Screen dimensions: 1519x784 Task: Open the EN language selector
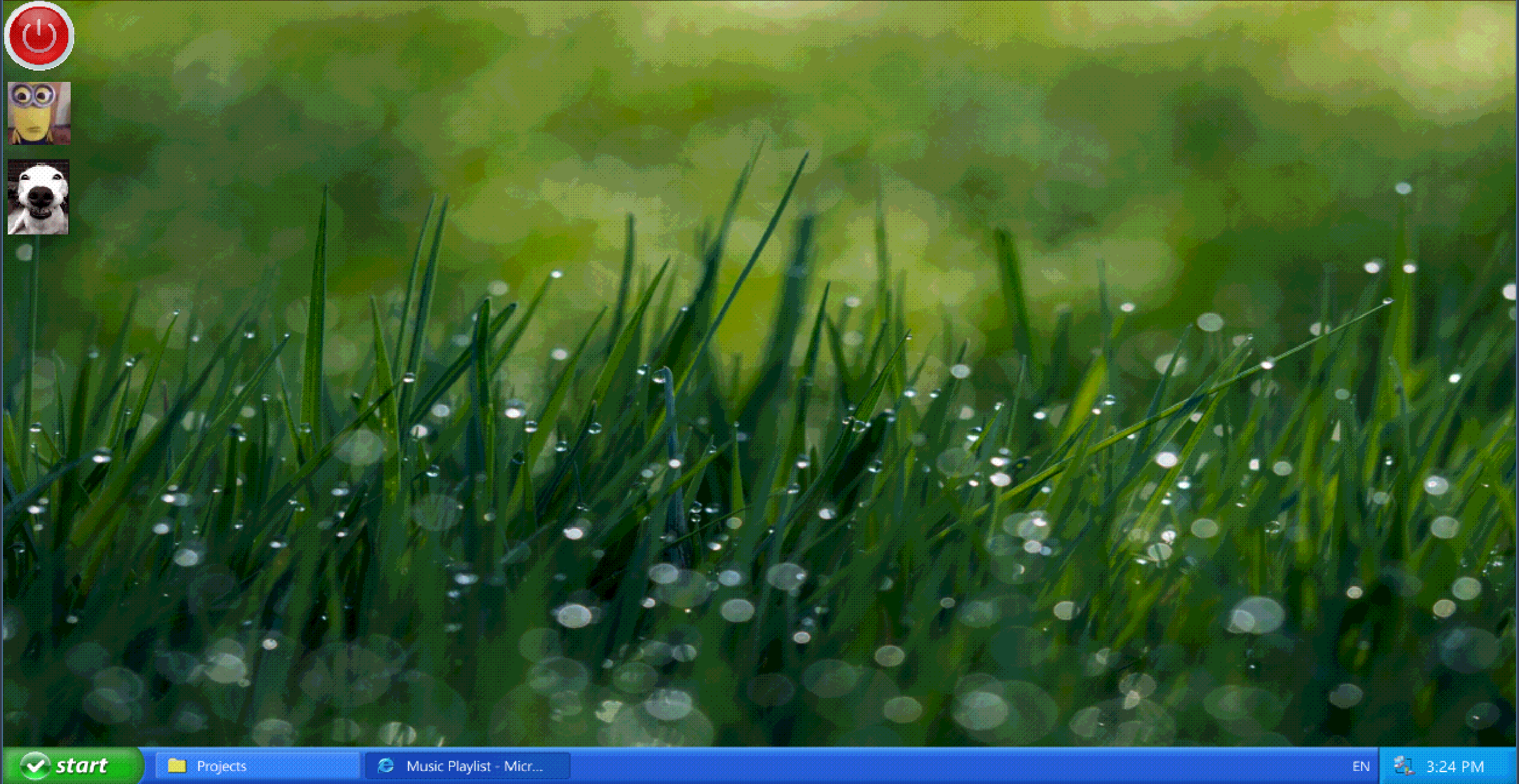pos(1360,766)
